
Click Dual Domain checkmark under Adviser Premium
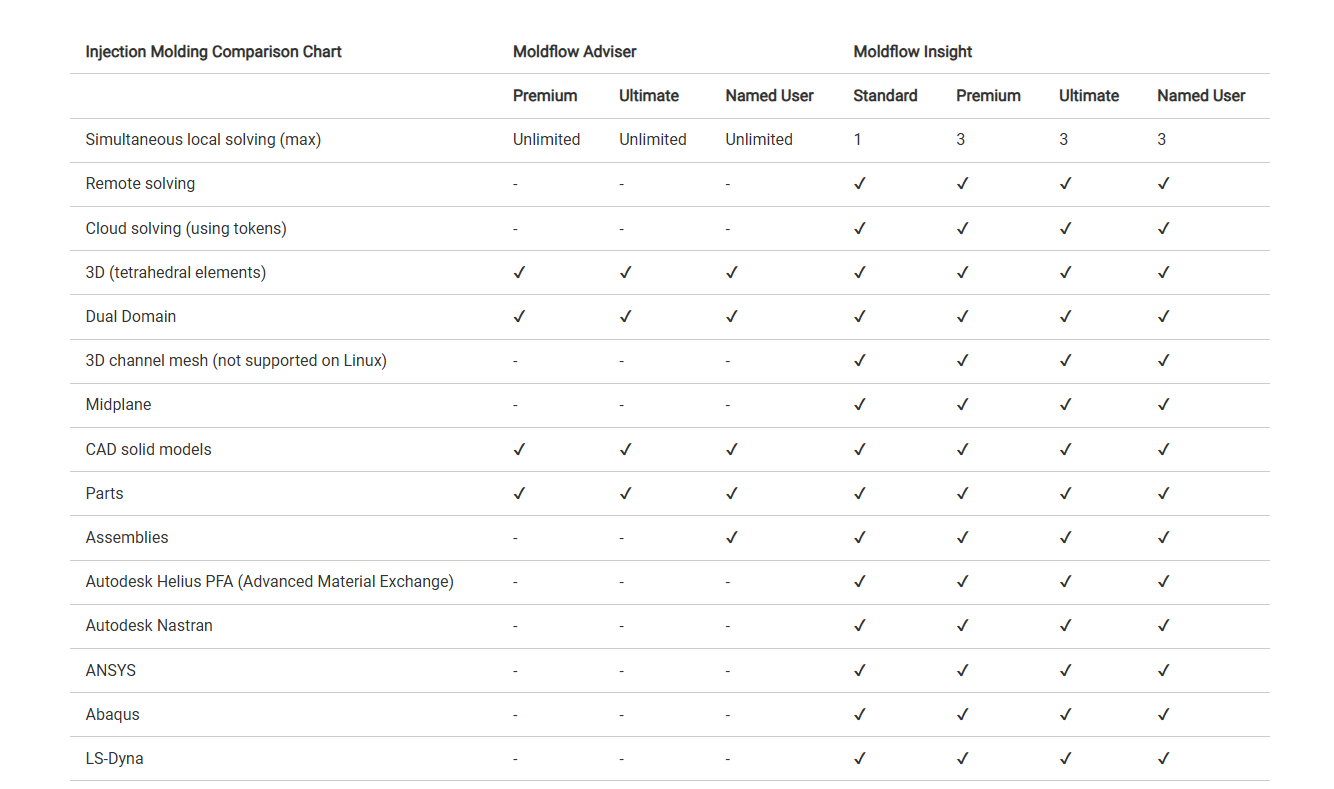519,317
